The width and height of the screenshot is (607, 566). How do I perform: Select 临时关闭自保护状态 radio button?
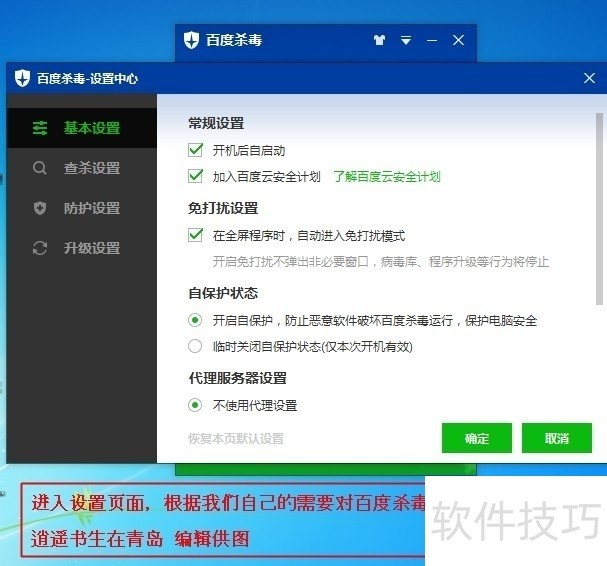pos(195,346)
